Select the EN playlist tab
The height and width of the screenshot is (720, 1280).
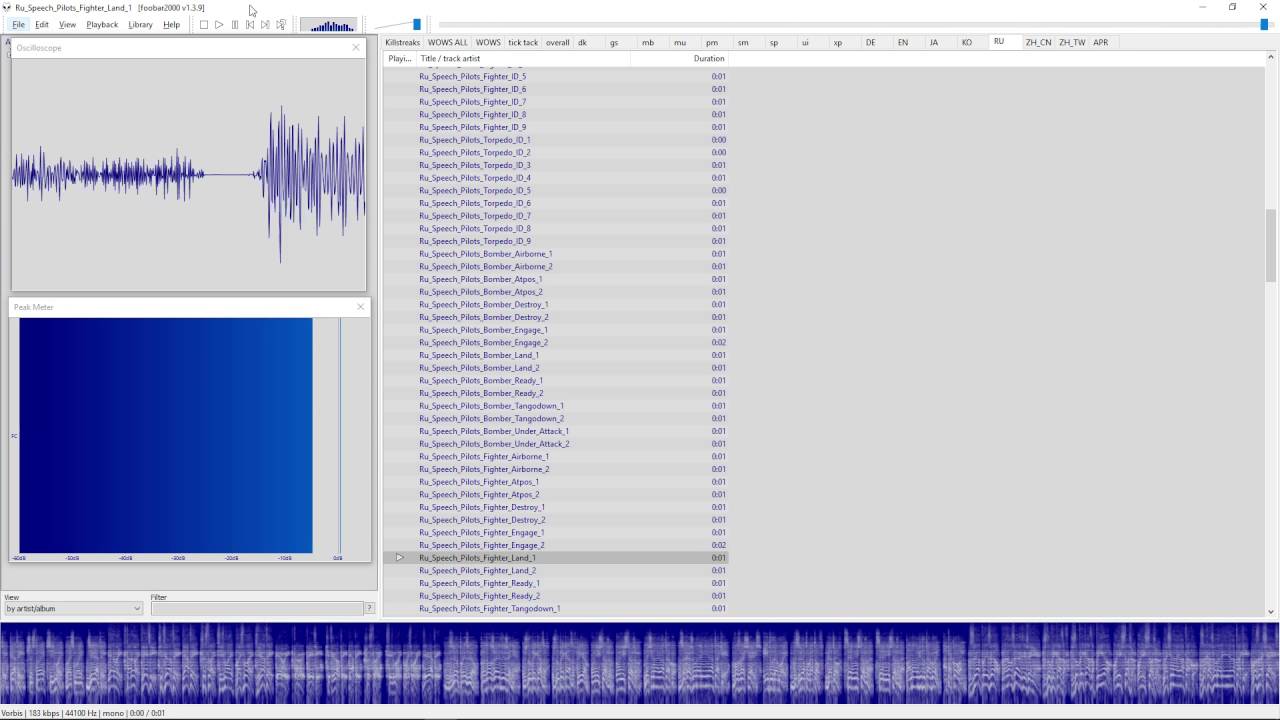tap(903, 43)
